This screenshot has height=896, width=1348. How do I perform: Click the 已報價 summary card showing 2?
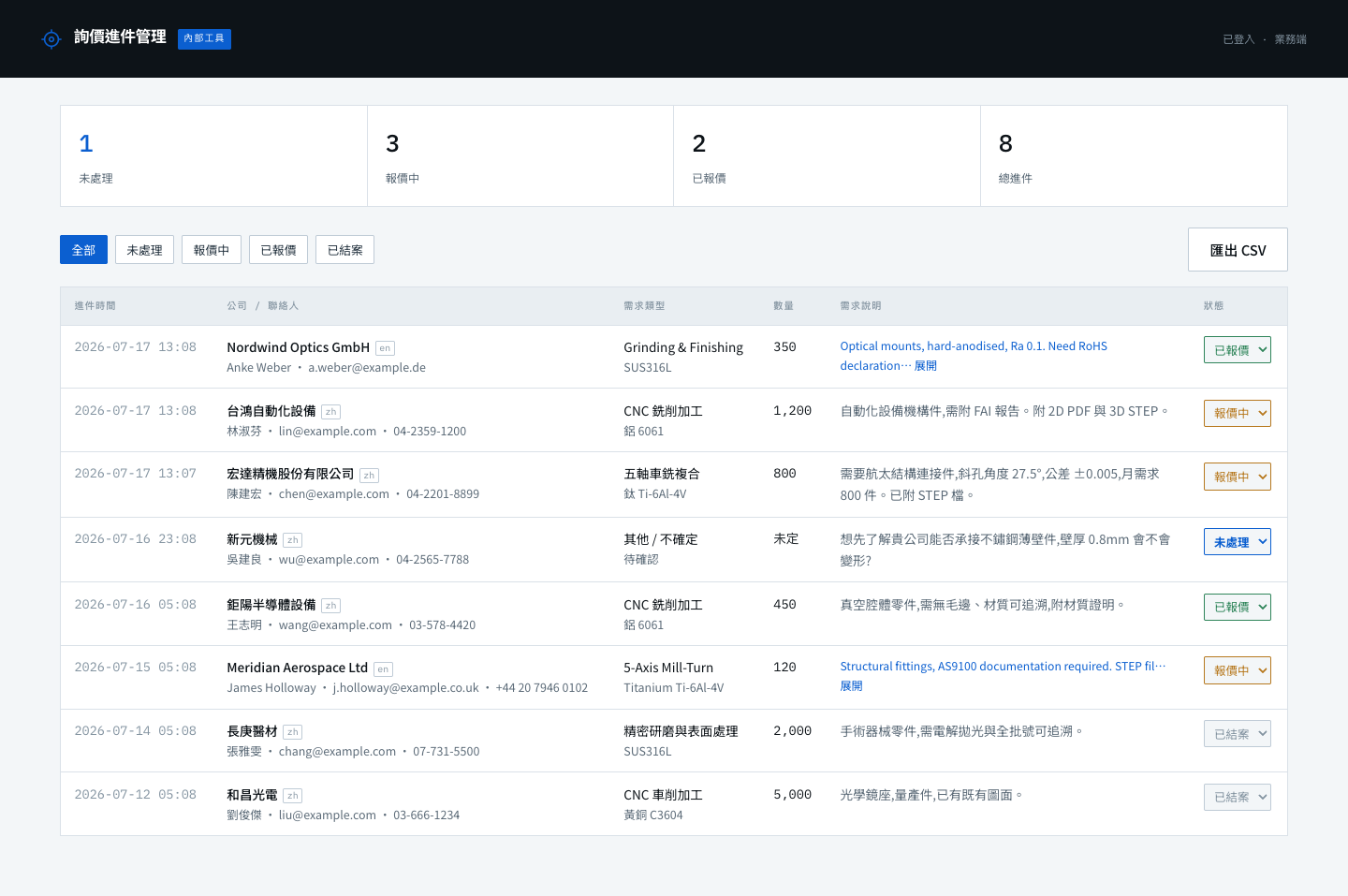click(x=827, y=156)
